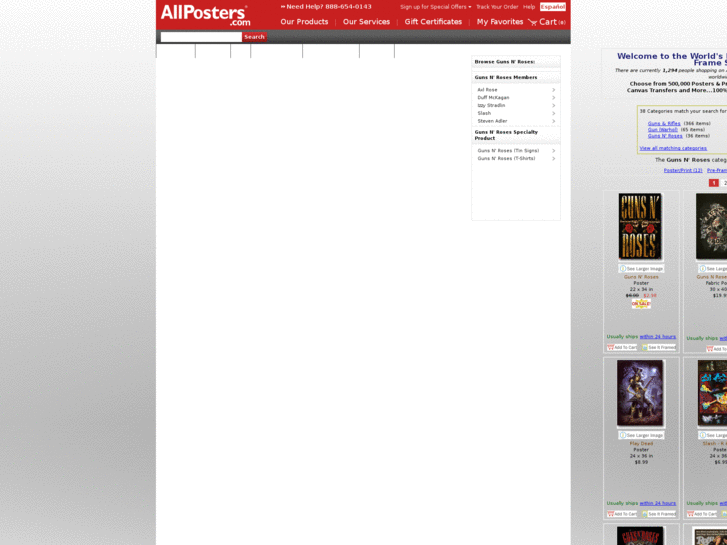Click the Browse Guns N' Roses heading
The image size is (727, 545).
(x=504, y=62)
